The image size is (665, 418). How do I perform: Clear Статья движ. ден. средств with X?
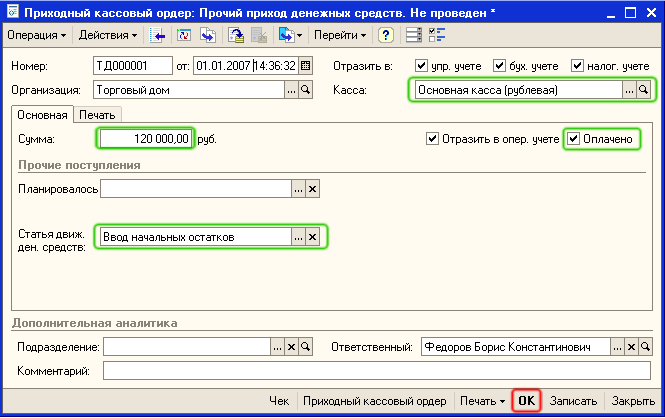[x=313, y=237]
